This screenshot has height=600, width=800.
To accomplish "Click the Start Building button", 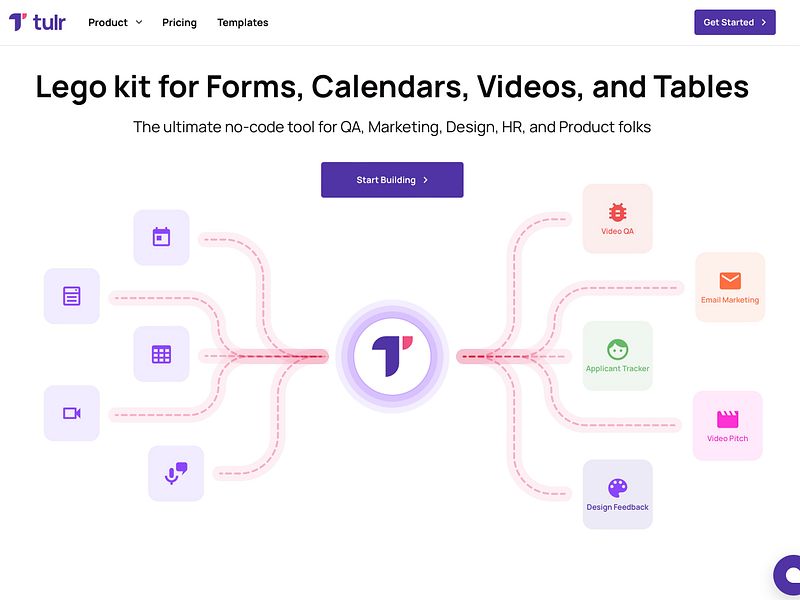I will click(x=392, y=180).
